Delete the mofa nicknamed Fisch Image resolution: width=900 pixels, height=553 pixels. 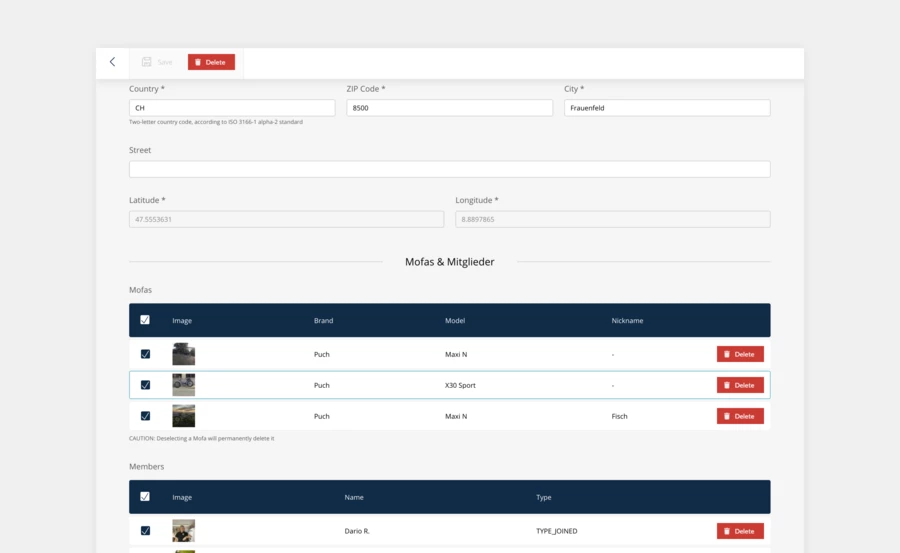tap(740, 416)
